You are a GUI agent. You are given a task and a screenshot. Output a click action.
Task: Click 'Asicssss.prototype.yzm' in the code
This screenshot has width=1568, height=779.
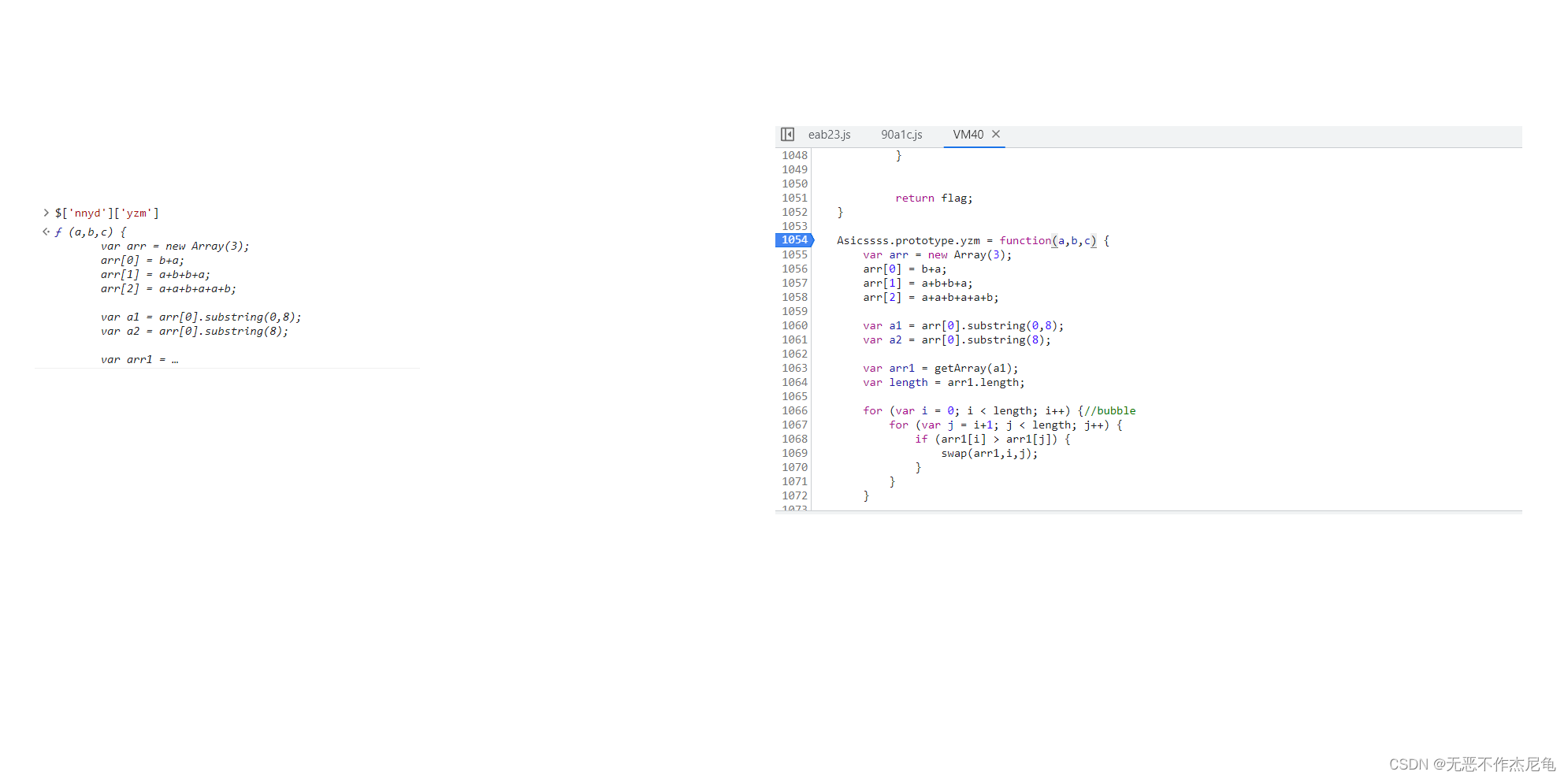pos(908,240)
